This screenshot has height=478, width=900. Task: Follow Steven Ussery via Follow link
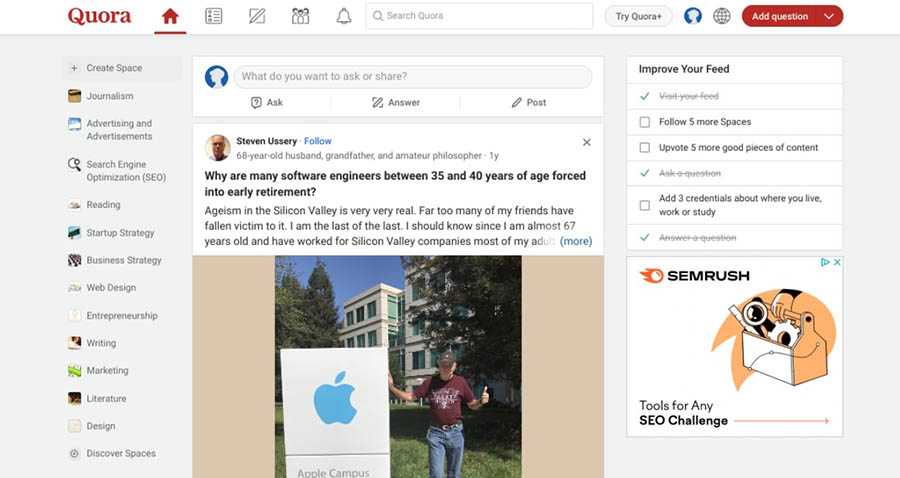(318, 141)
